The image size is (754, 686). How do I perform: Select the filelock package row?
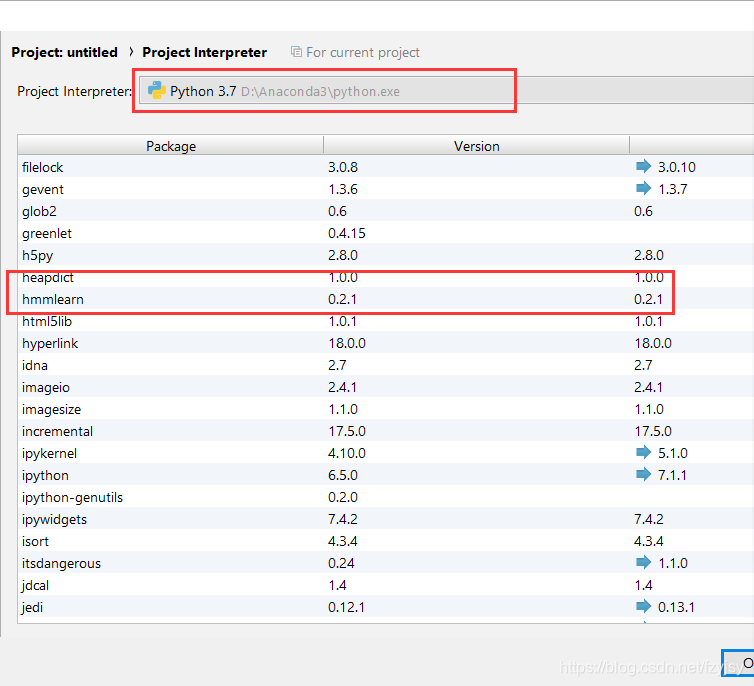coord(386,167)
